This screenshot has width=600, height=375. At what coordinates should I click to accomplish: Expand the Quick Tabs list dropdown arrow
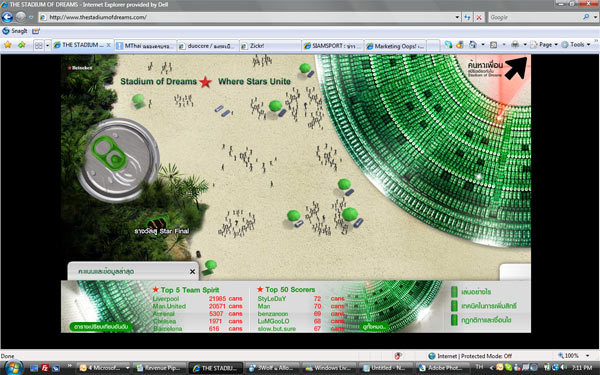[47, 46]
